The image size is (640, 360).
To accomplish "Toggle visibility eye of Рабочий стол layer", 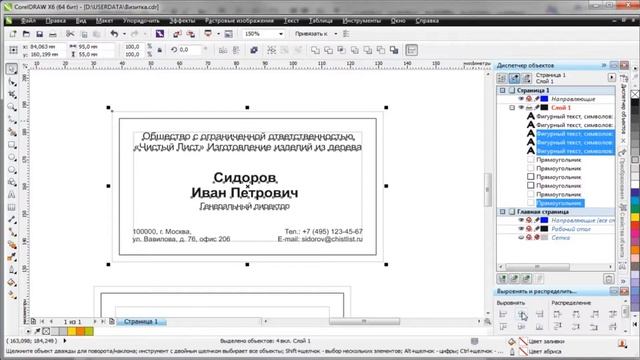I will click(521, 229).
